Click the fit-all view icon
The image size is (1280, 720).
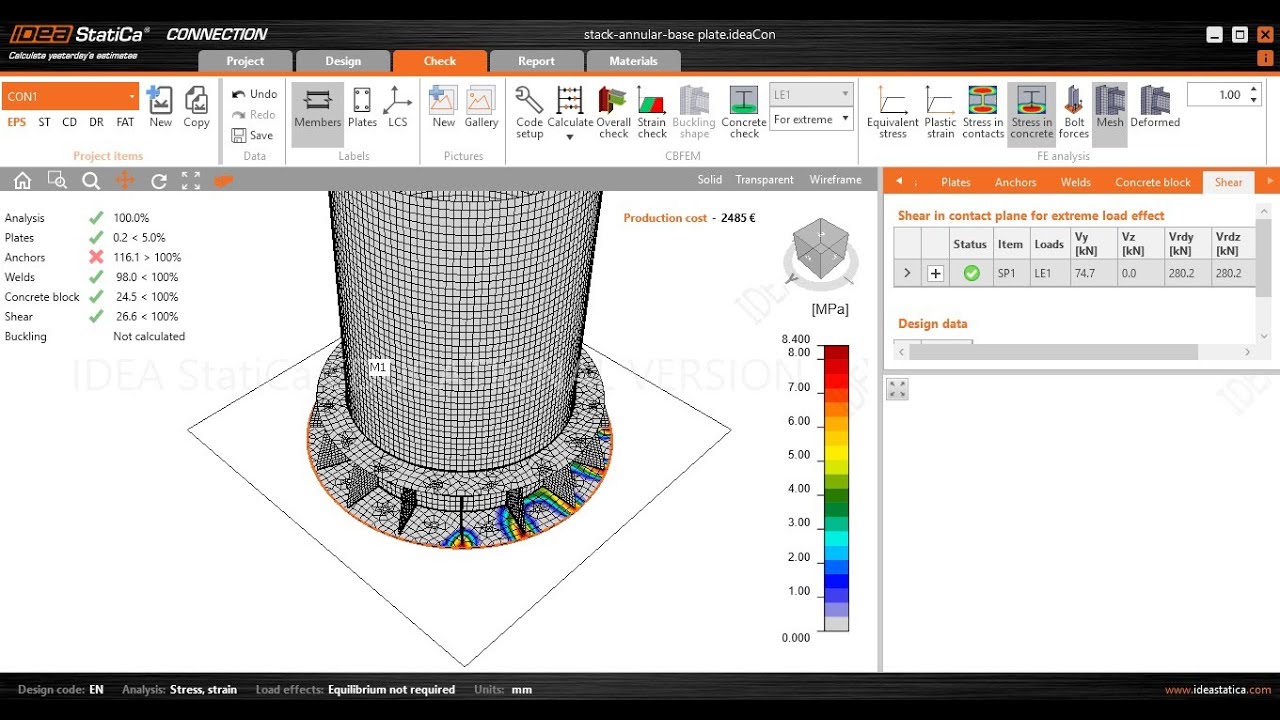(191, 181)
